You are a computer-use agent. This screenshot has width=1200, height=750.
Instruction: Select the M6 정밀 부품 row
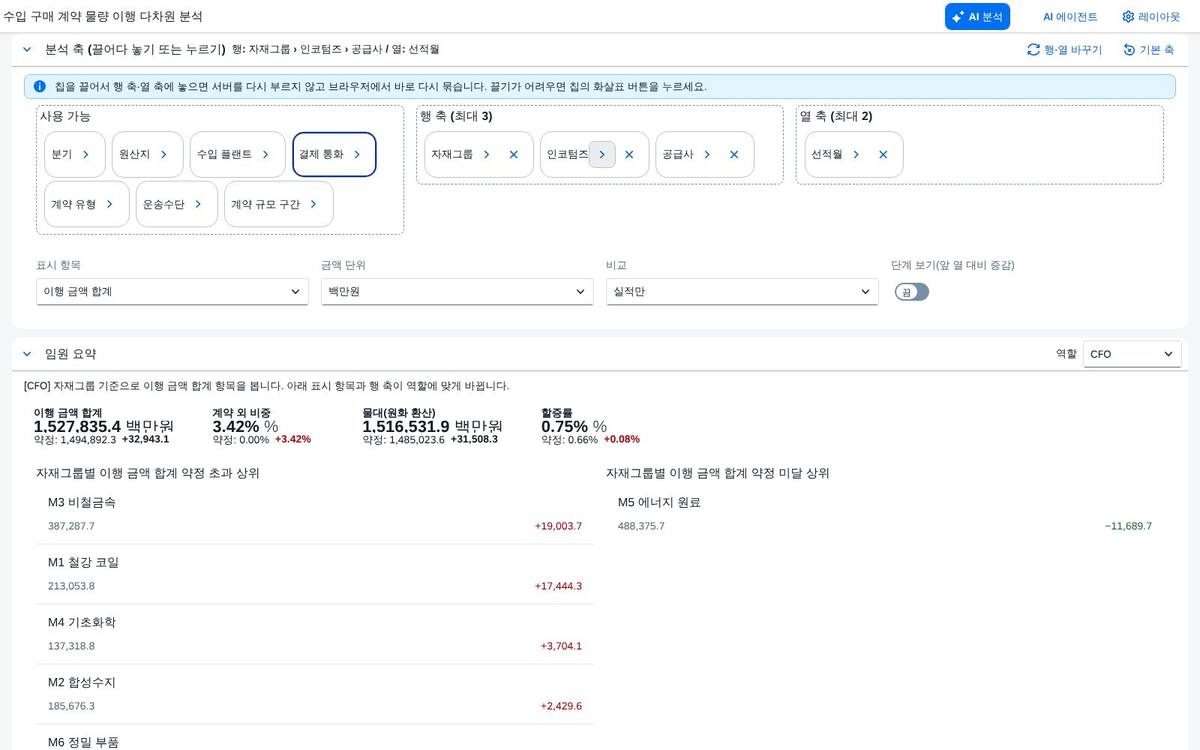[x=315, y=738]
